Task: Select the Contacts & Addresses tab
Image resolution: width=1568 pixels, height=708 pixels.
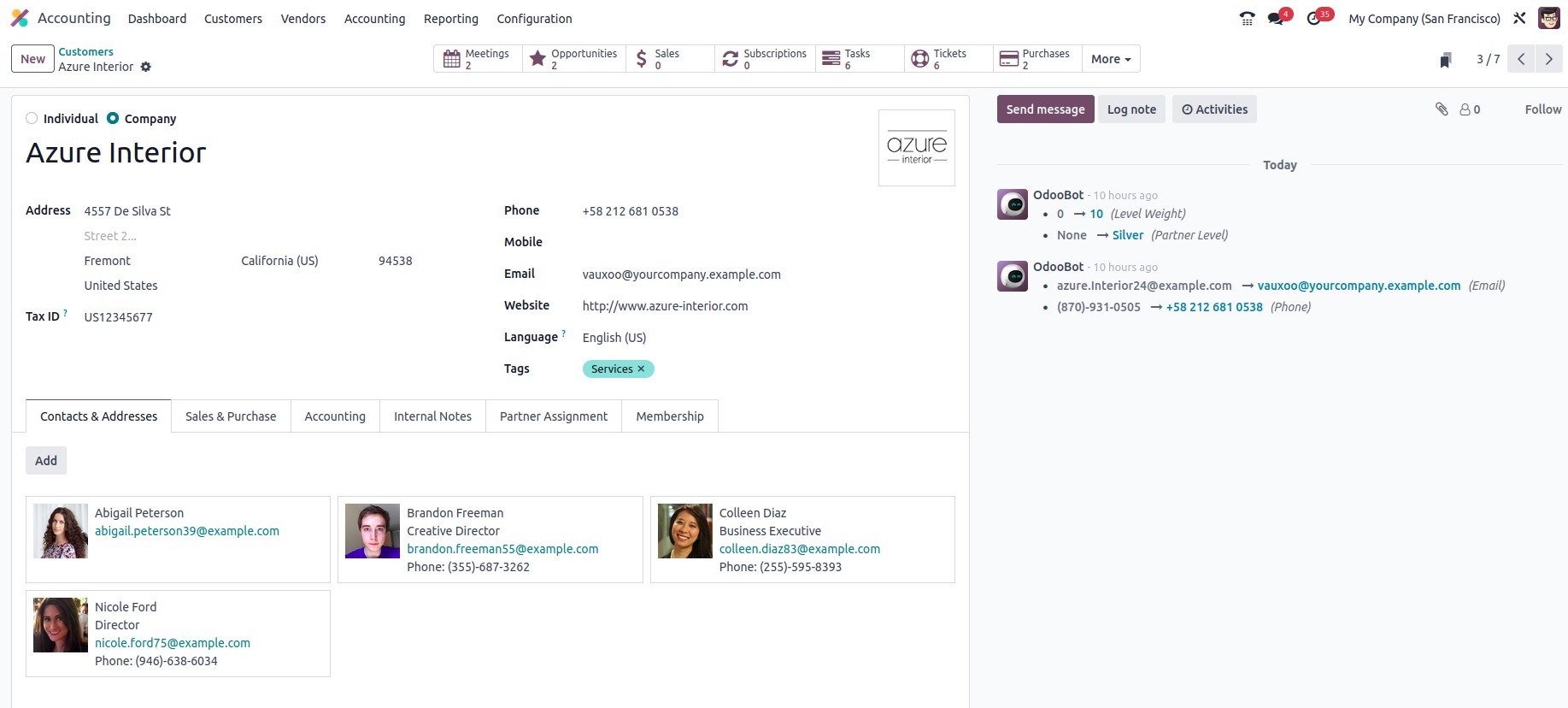Action: (x=99, y=416)
